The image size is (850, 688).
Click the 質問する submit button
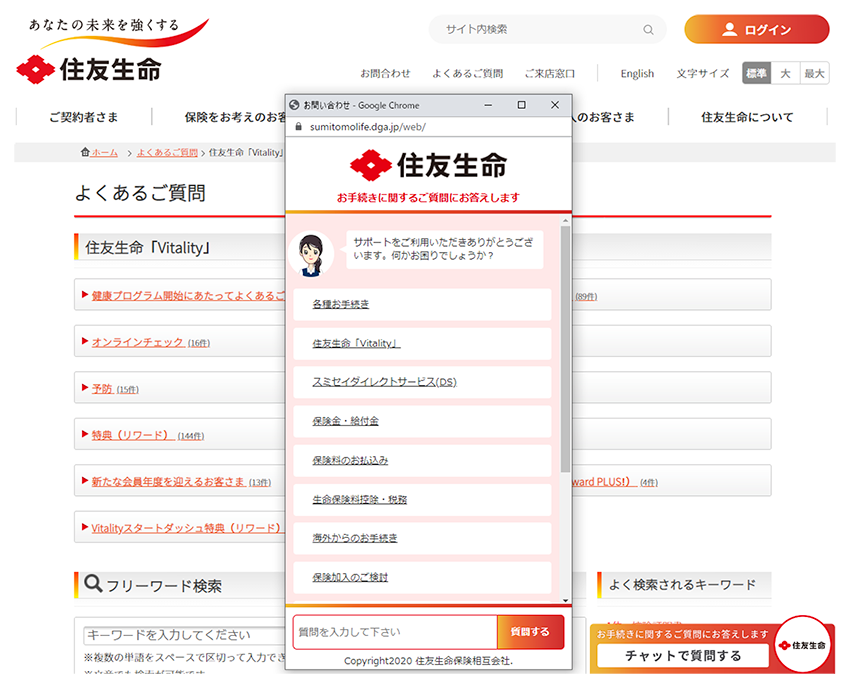[x=530, y=632]
